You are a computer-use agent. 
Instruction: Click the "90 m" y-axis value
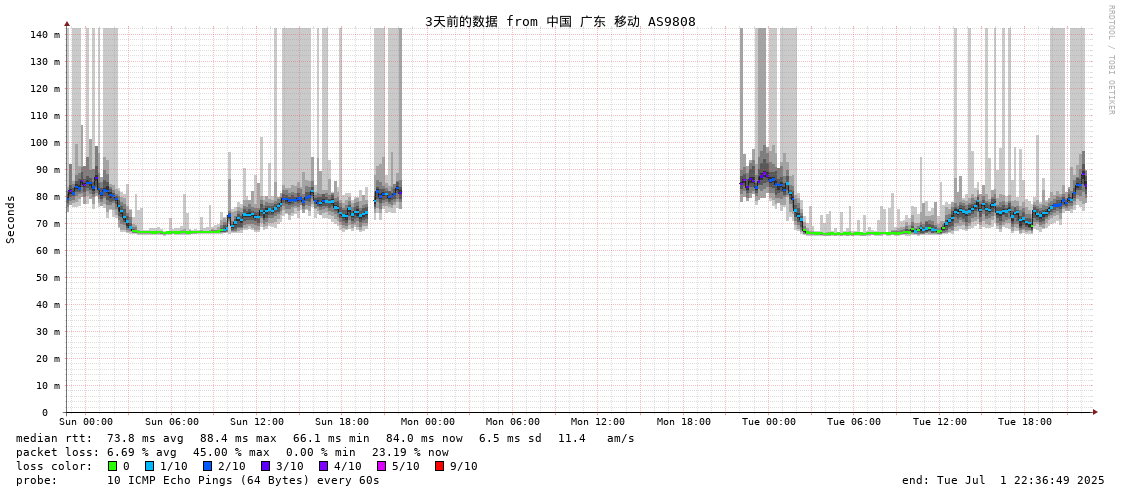click(49, 169)
